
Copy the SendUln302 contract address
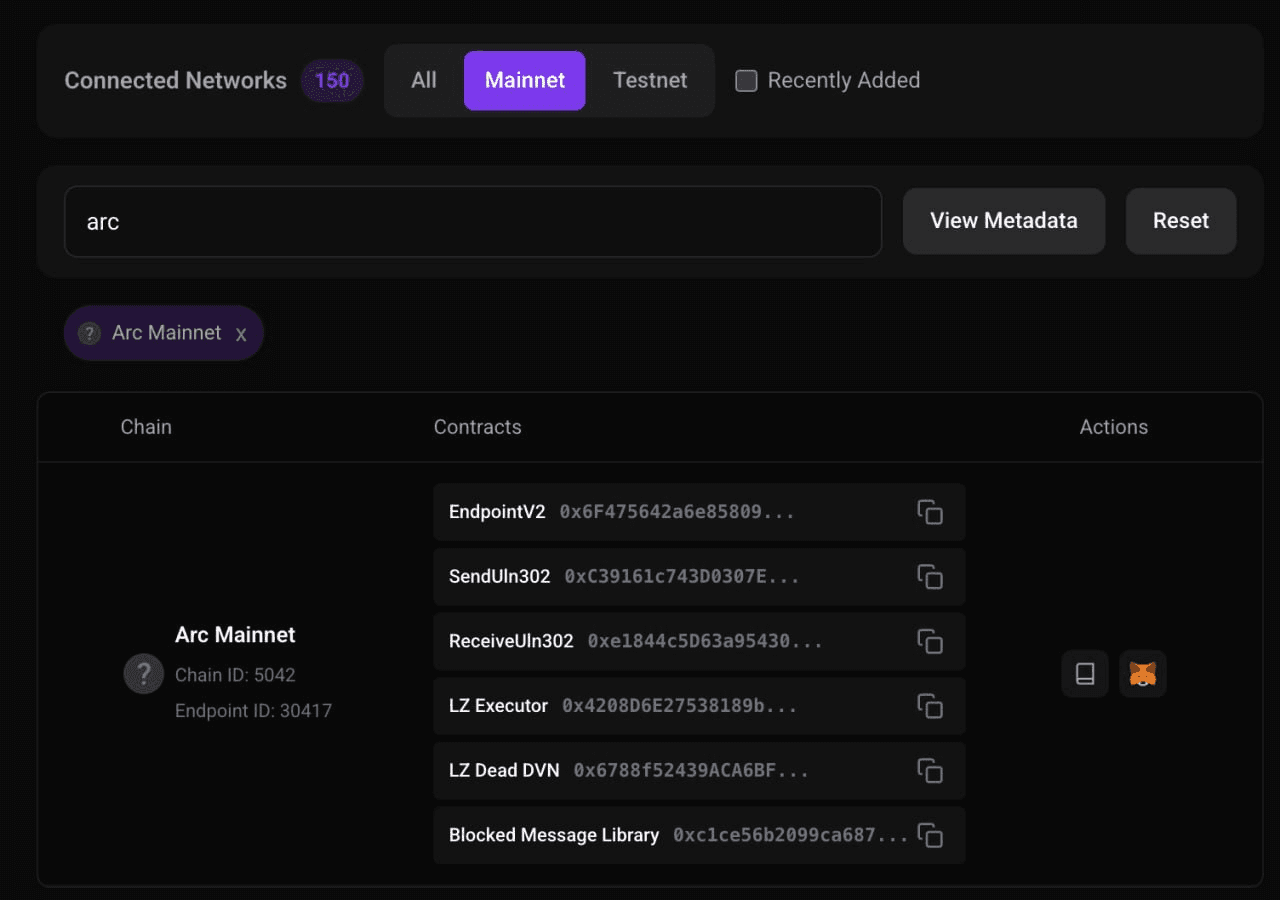[930, 577]
